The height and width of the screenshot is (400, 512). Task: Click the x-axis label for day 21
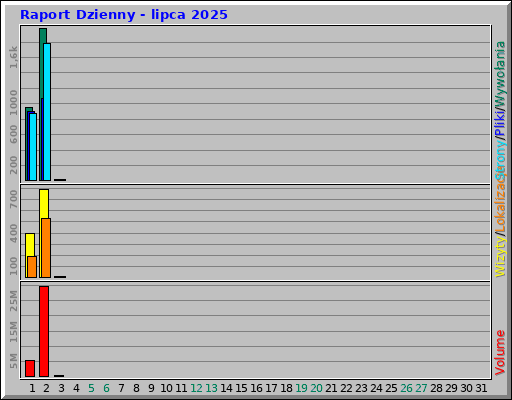(331, 388)
